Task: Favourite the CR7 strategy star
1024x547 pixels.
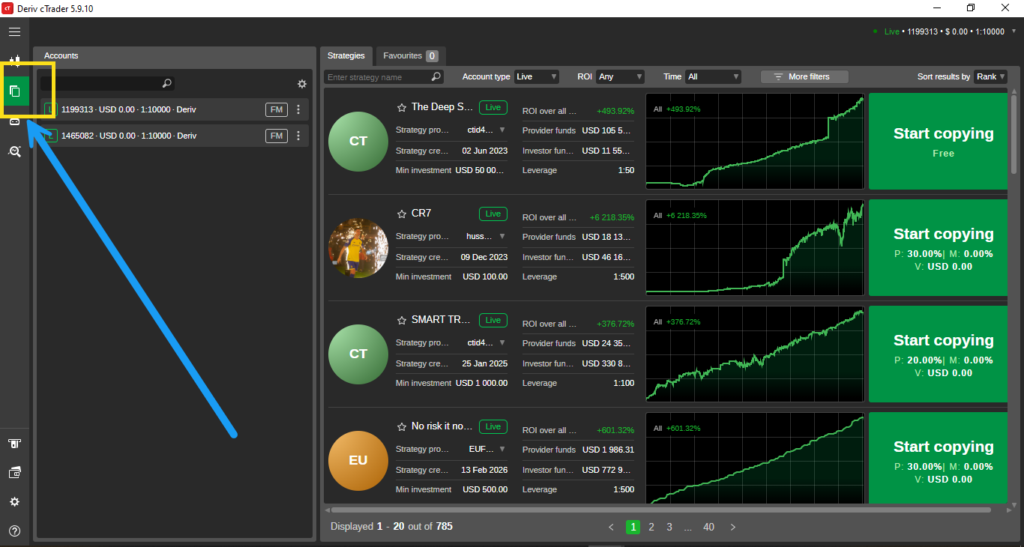Action: (402, 213)
